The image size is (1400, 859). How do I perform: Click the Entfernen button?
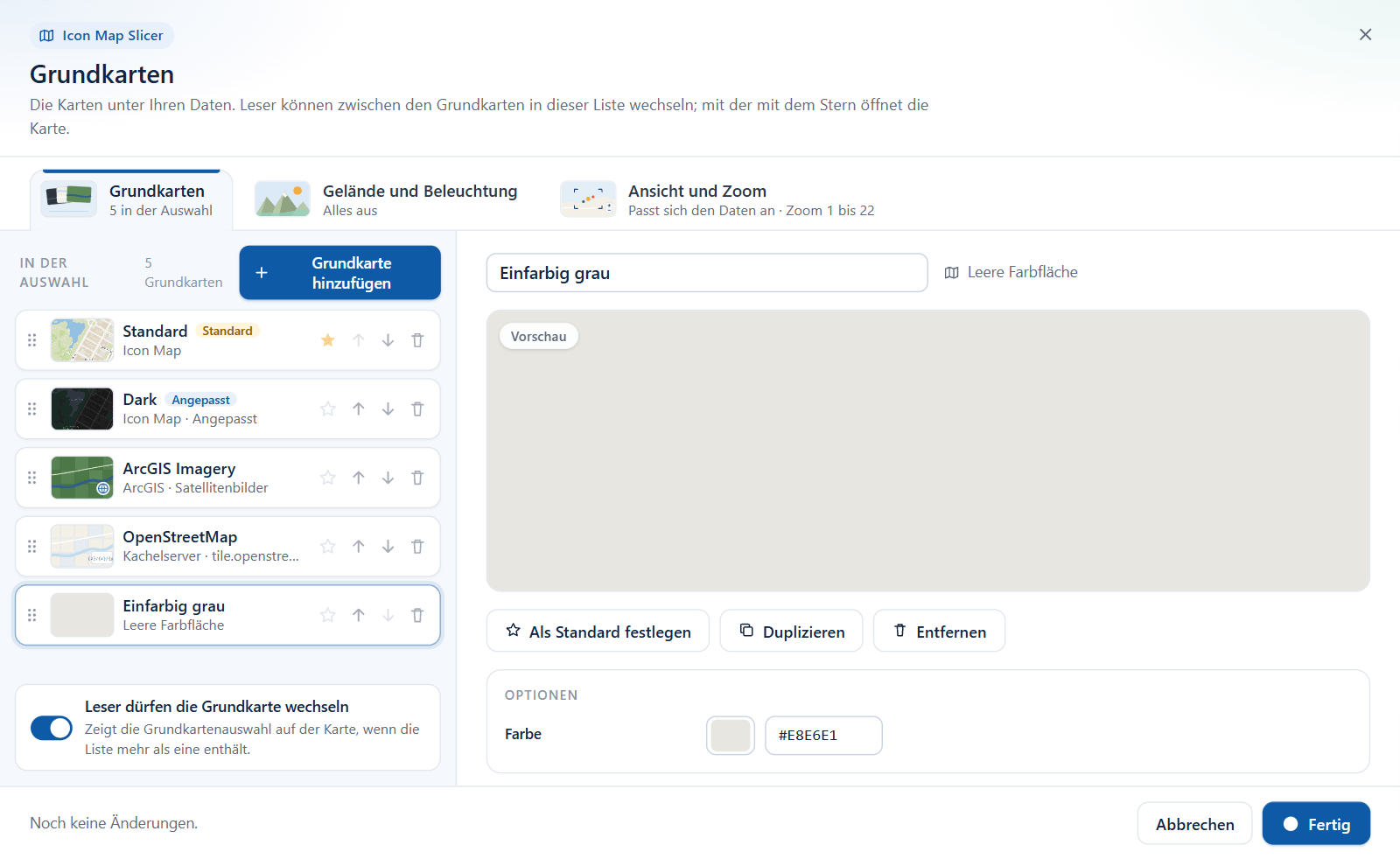tap(939, 631)
